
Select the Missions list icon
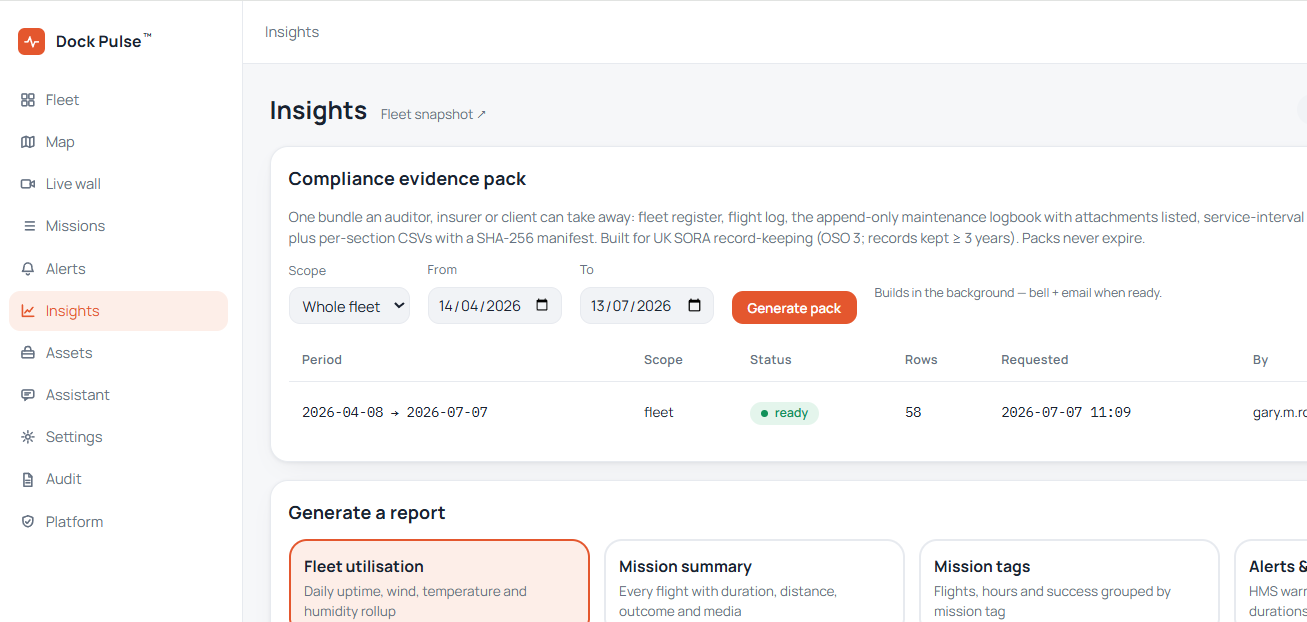coord(28,226)
